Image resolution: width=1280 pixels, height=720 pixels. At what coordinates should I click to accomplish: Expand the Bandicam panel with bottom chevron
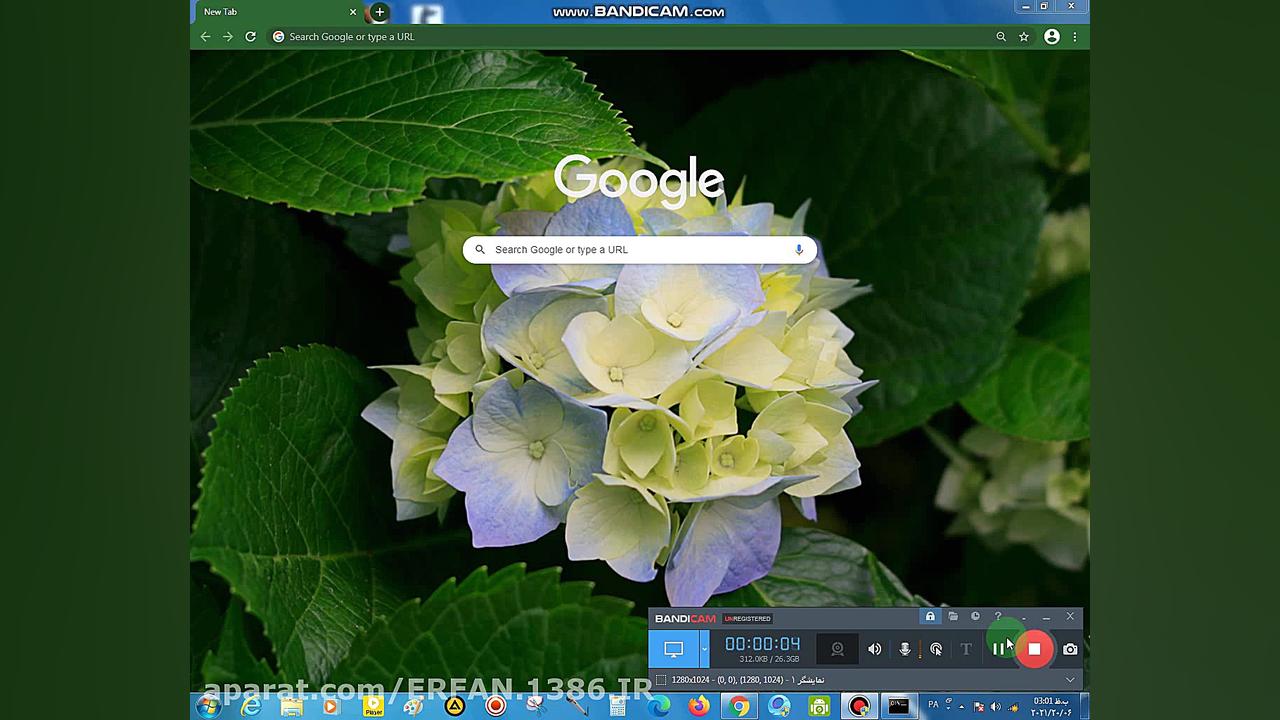coord(1070,680)
